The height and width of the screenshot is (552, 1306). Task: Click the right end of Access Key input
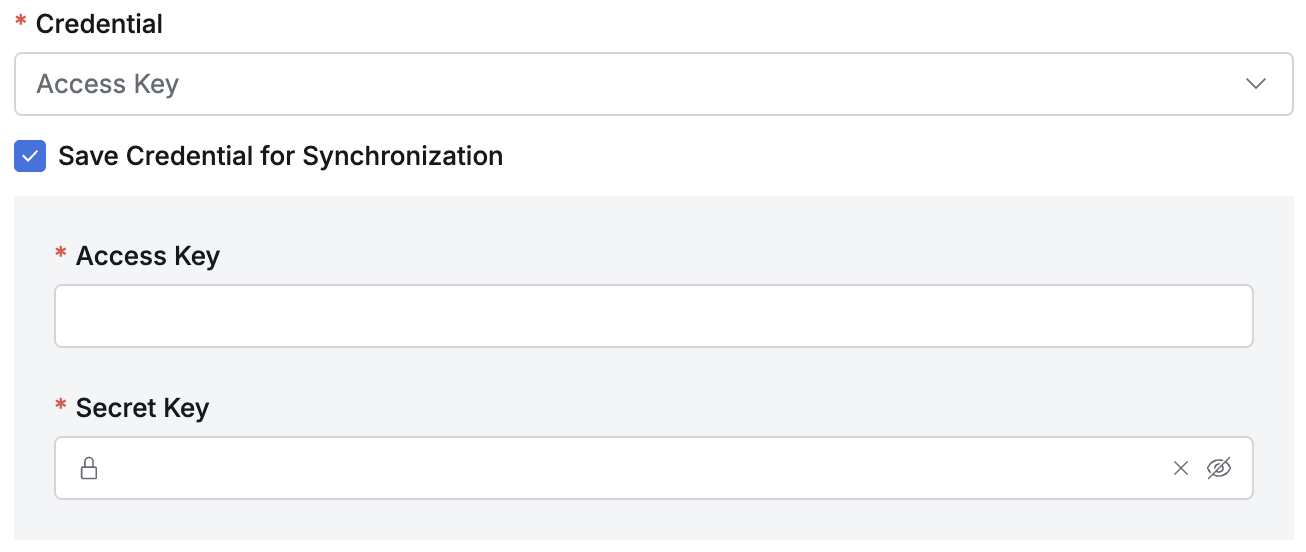(1220, 316)
